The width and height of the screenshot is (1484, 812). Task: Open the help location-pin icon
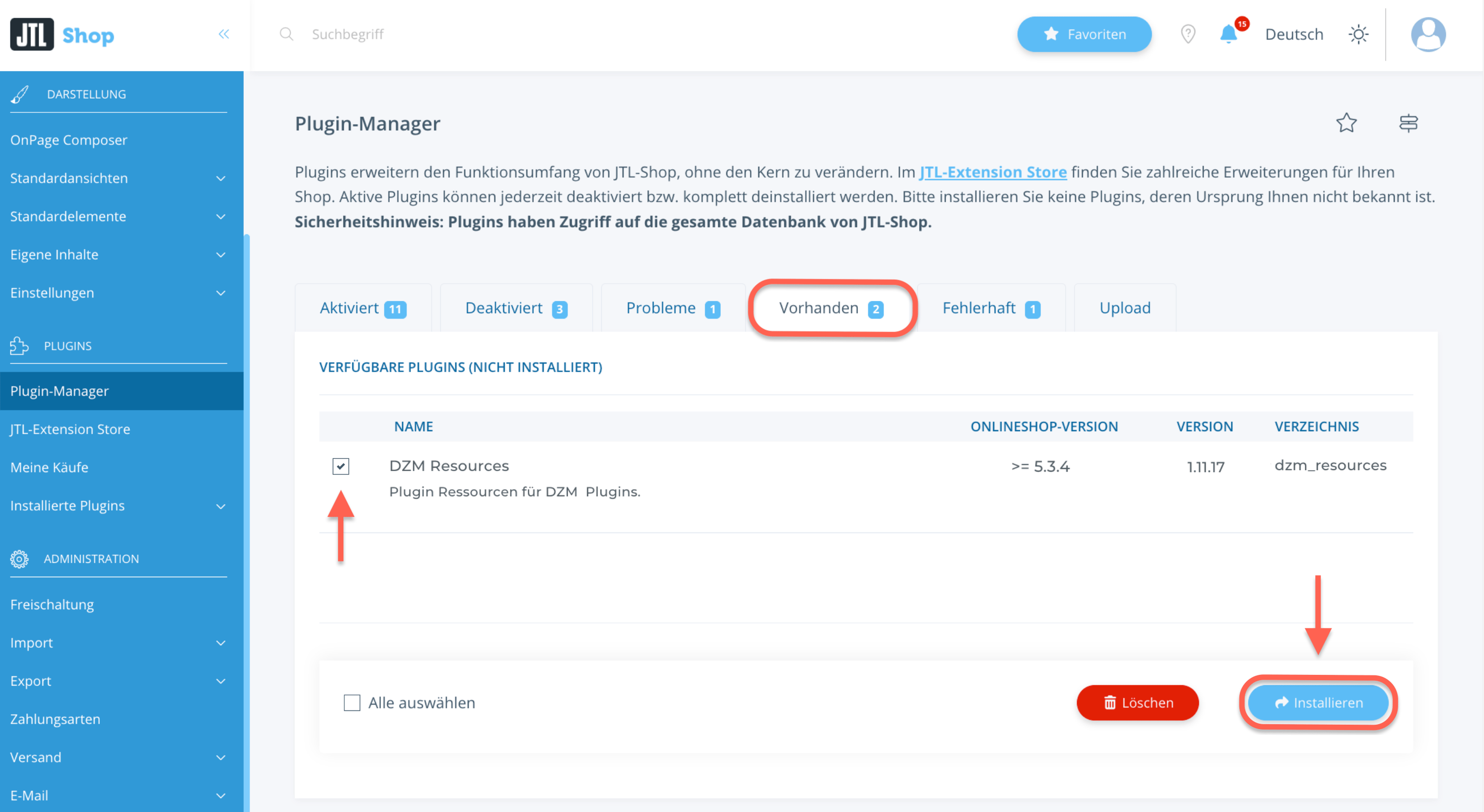(x=1188, y=34)
